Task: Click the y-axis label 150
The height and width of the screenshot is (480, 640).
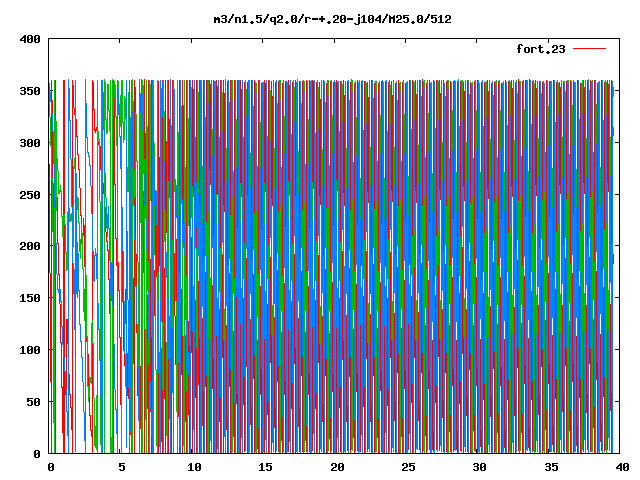Action: (x=30, y=298)
